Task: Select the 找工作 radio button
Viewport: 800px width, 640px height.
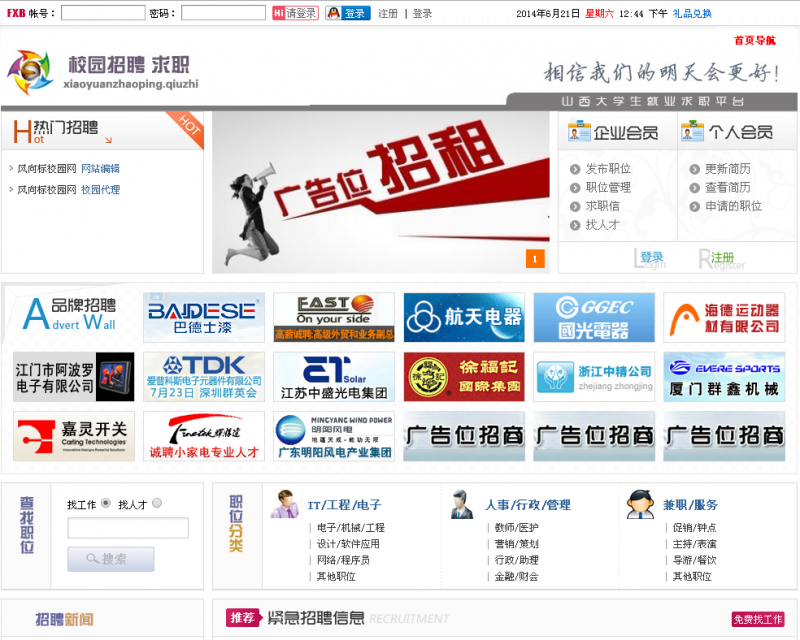Action: (x=106, y=504)
